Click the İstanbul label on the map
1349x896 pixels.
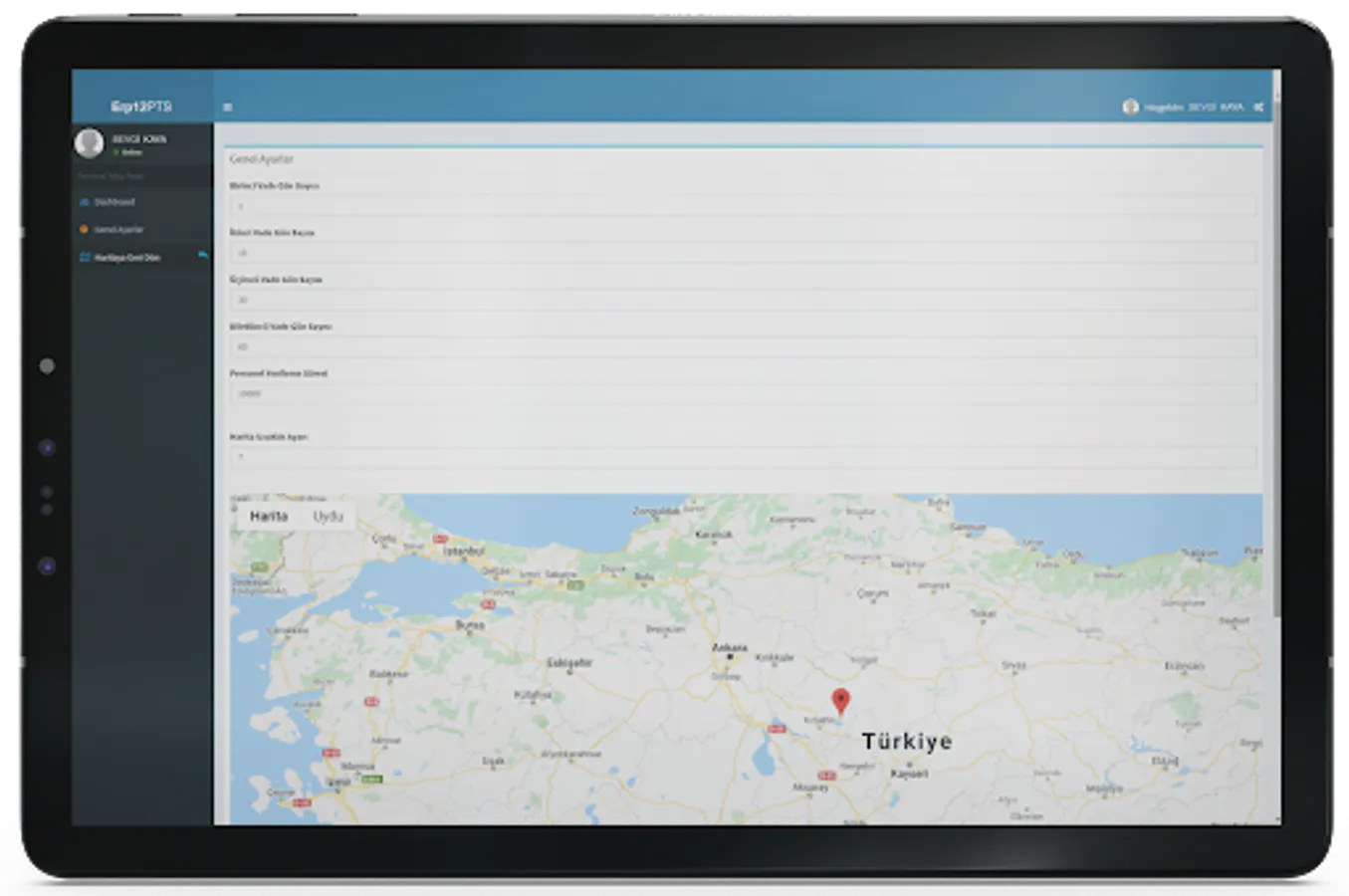464,551
